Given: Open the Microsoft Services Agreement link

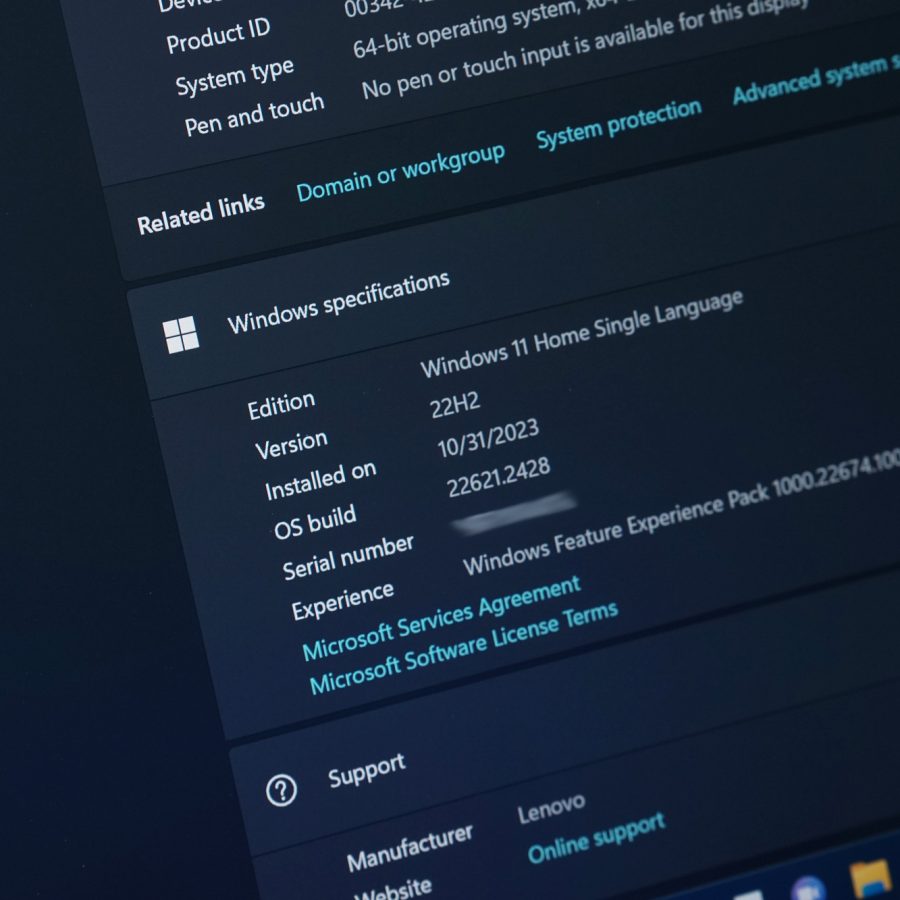Looking at the screenshot, I should [441, 619].
